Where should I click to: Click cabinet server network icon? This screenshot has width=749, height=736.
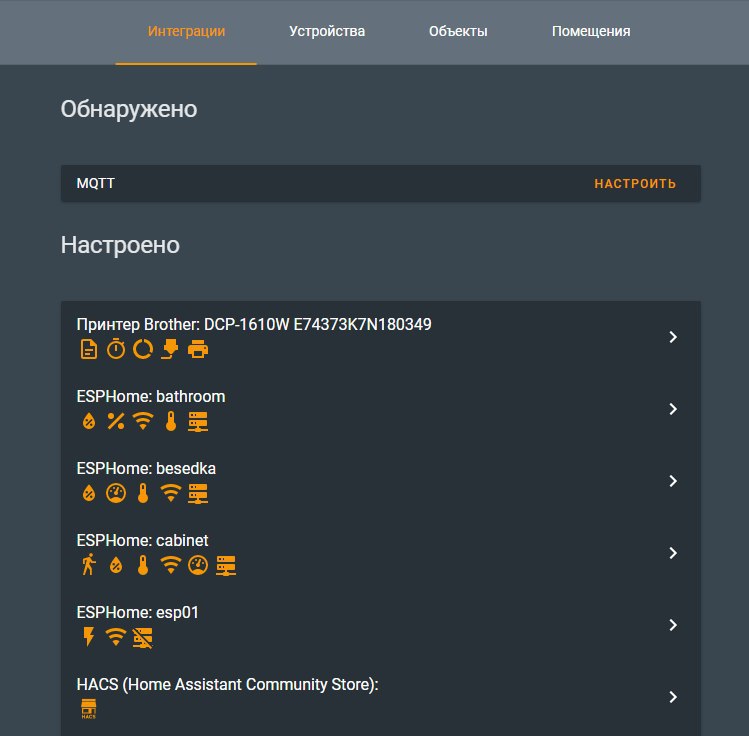pos(226,566)
